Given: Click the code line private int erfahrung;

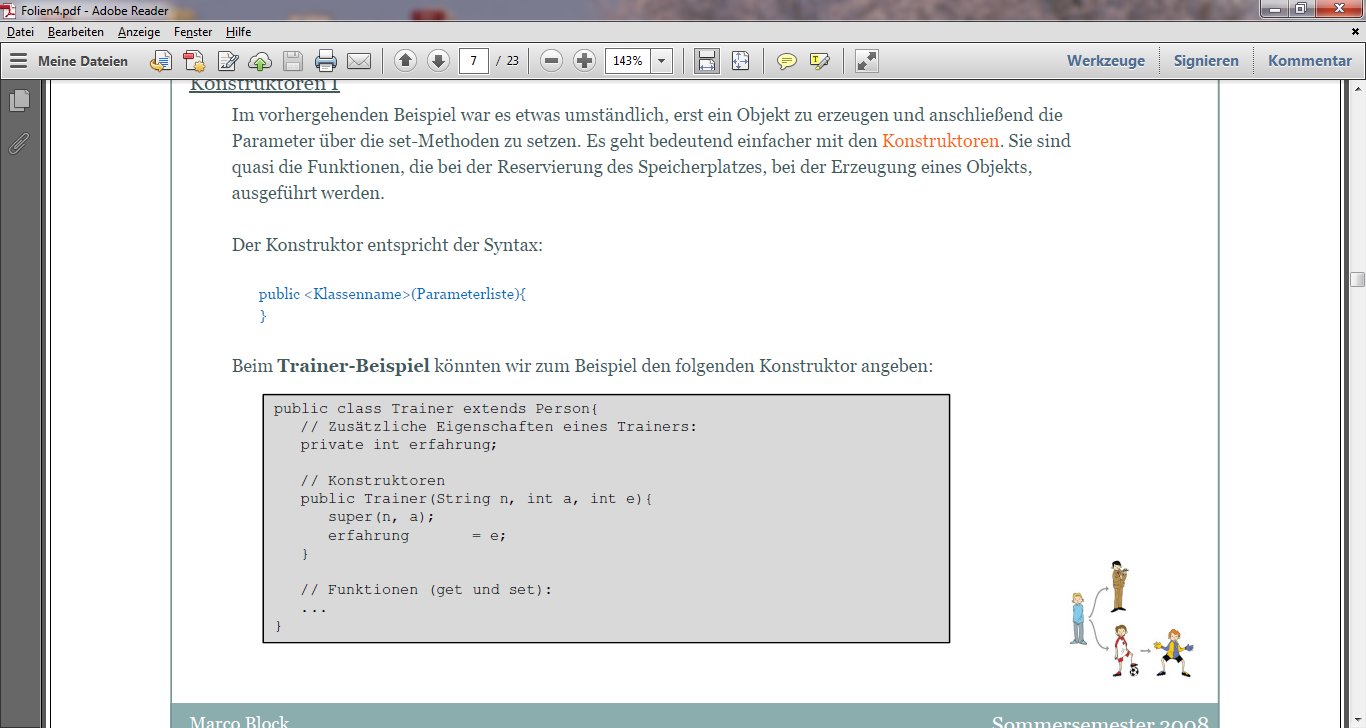Looking at the screenshot, I should tap(399, 445).
